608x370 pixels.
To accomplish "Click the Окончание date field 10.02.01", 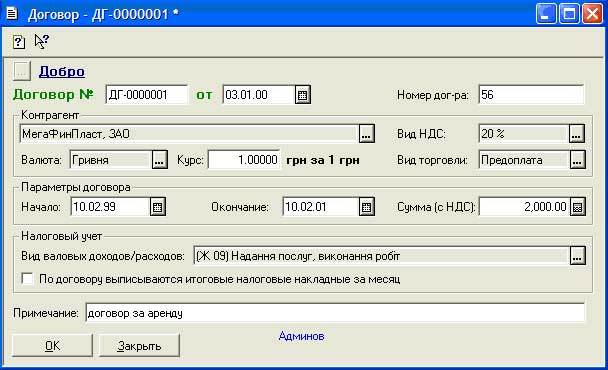I will click(321, 207).
